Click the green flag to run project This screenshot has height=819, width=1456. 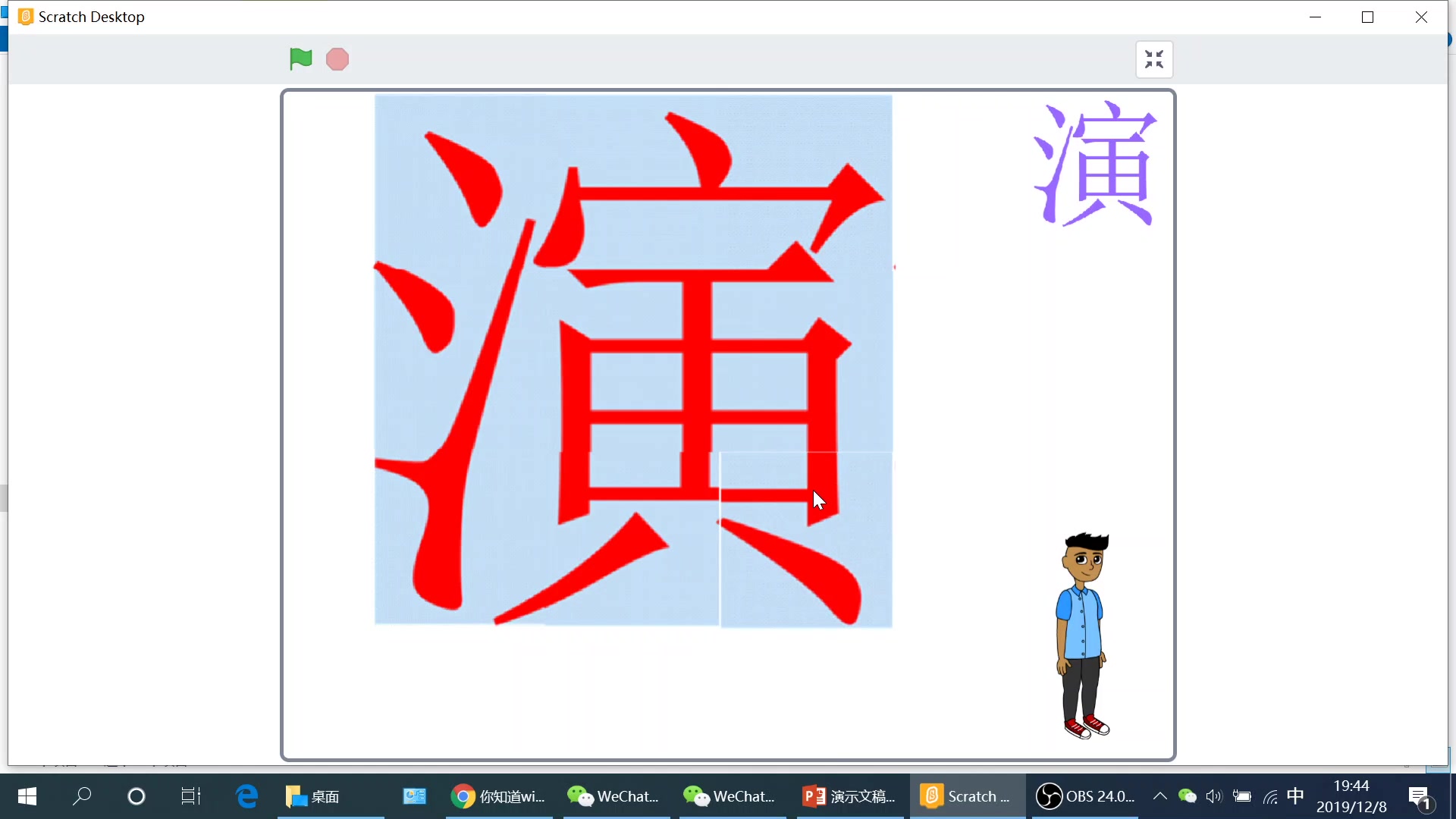(x=300, y=58)
